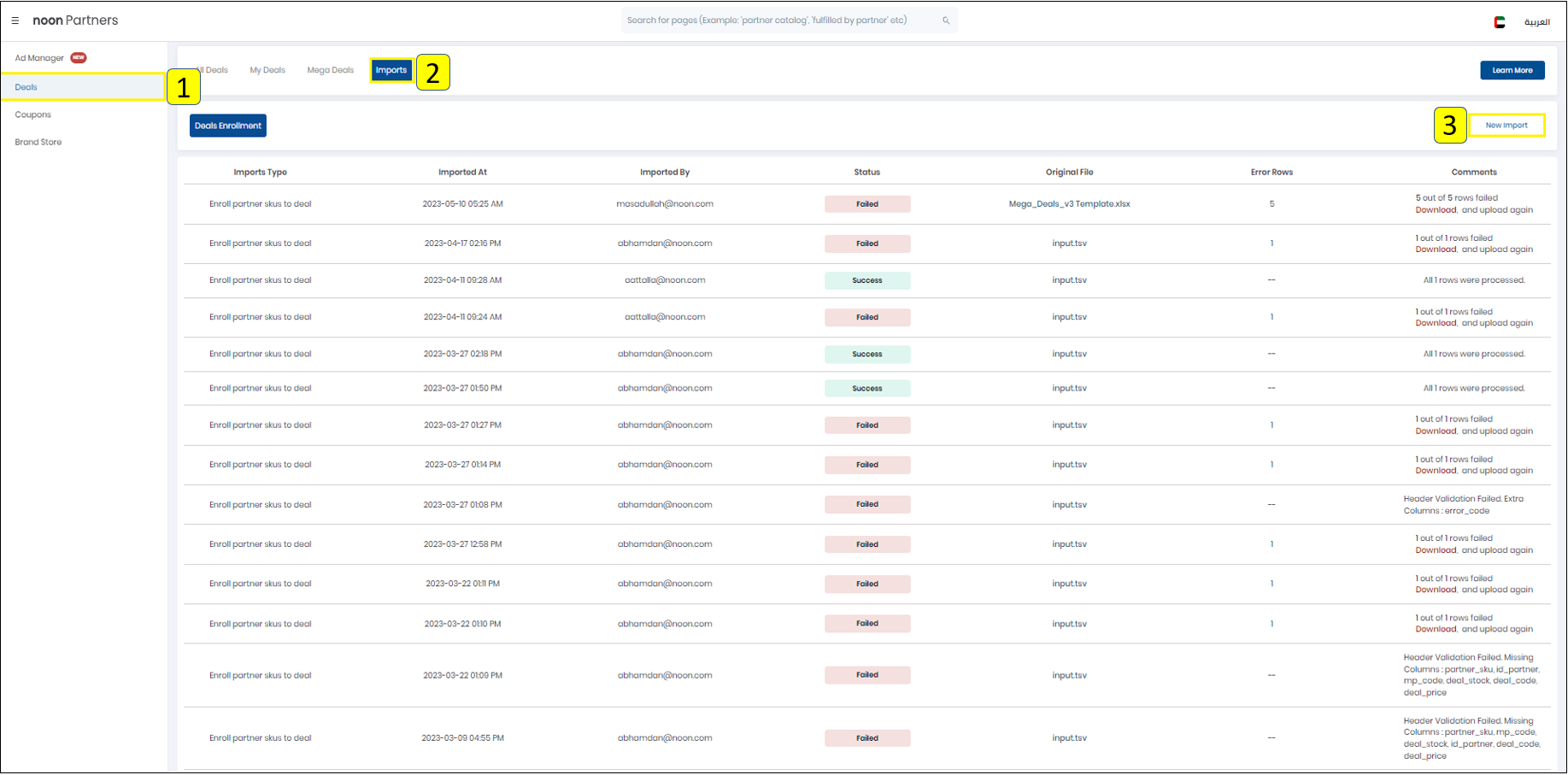
Task: Click the Failed status badge for masadullah import
Action: coord(866,204)
